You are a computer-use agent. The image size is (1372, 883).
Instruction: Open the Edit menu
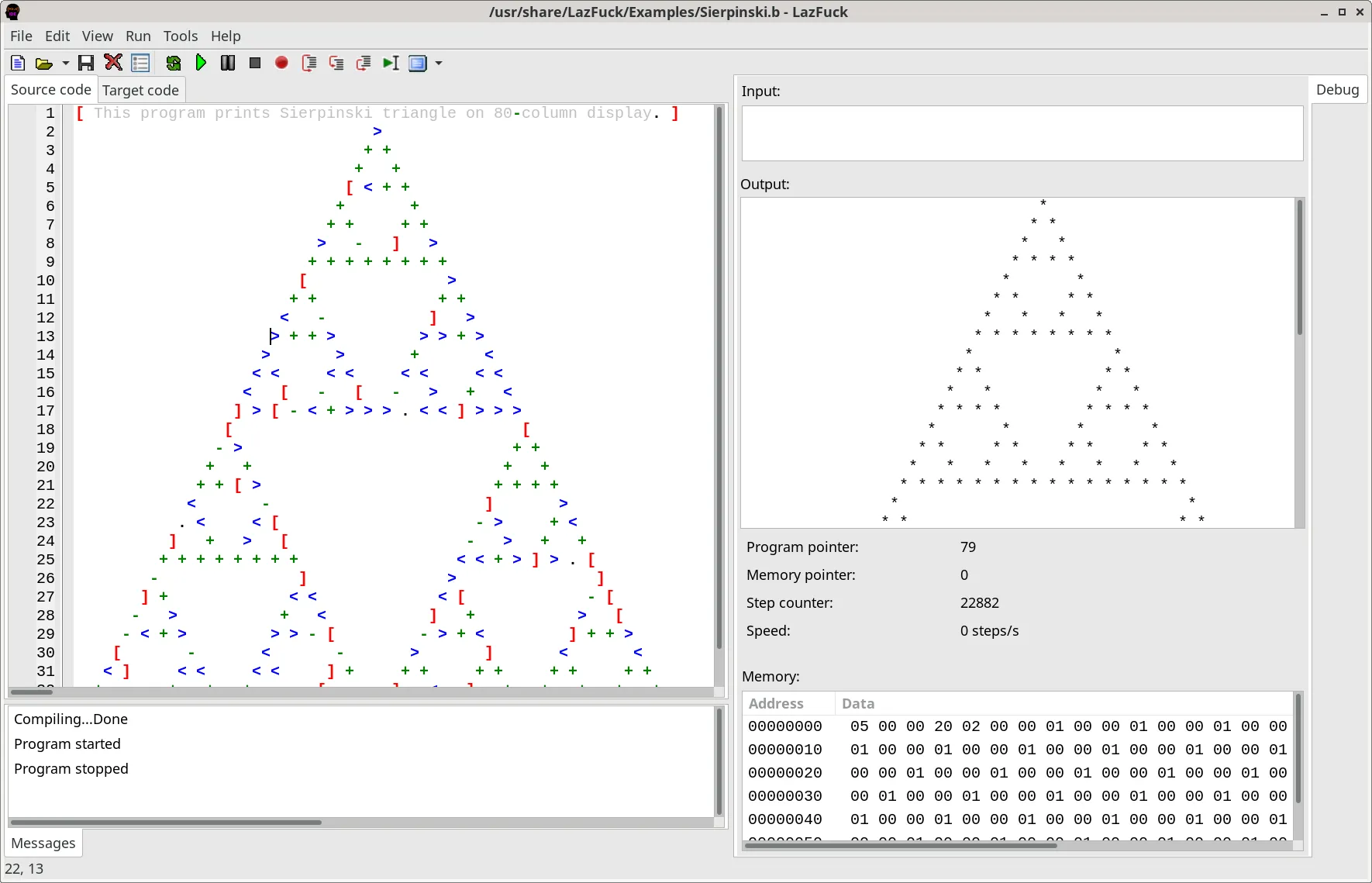tap(57, 36)
